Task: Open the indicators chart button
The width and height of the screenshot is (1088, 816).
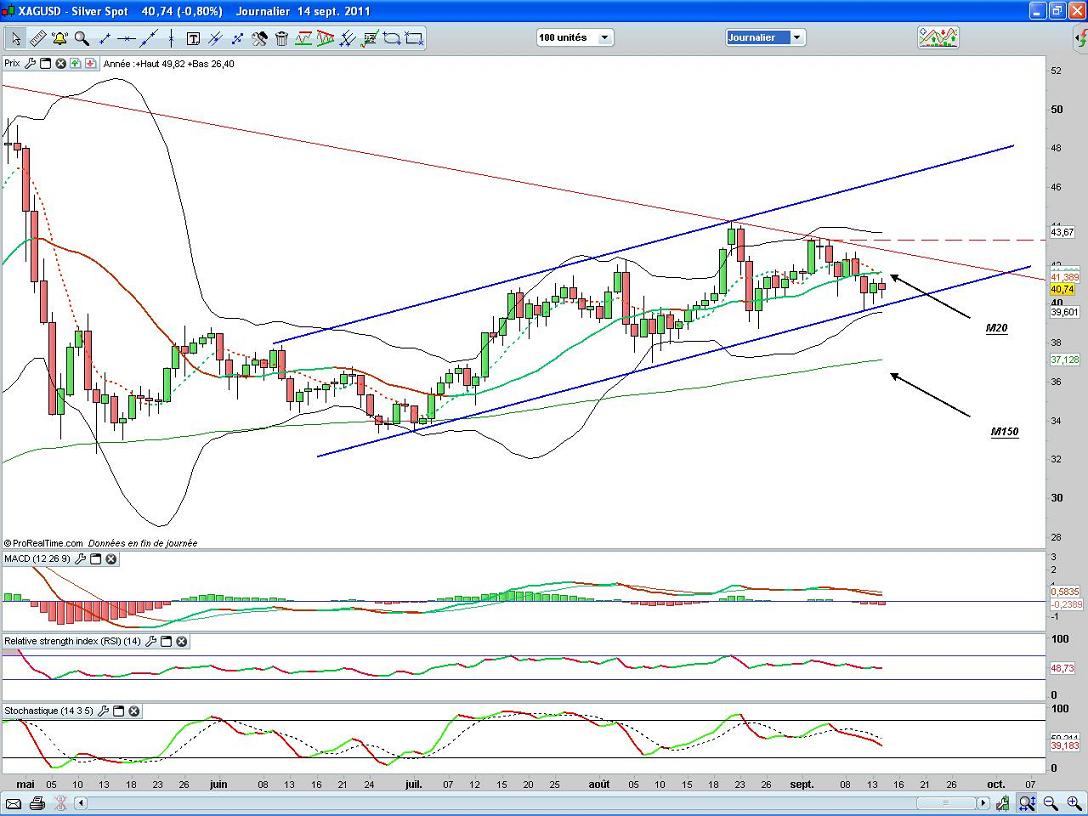Action: point(938,37)
